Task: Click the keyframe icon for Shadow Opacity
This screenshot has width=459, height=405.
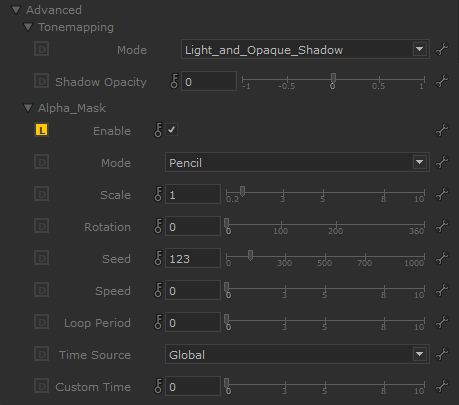Action: pyautogui.click(x=174, y=81)
